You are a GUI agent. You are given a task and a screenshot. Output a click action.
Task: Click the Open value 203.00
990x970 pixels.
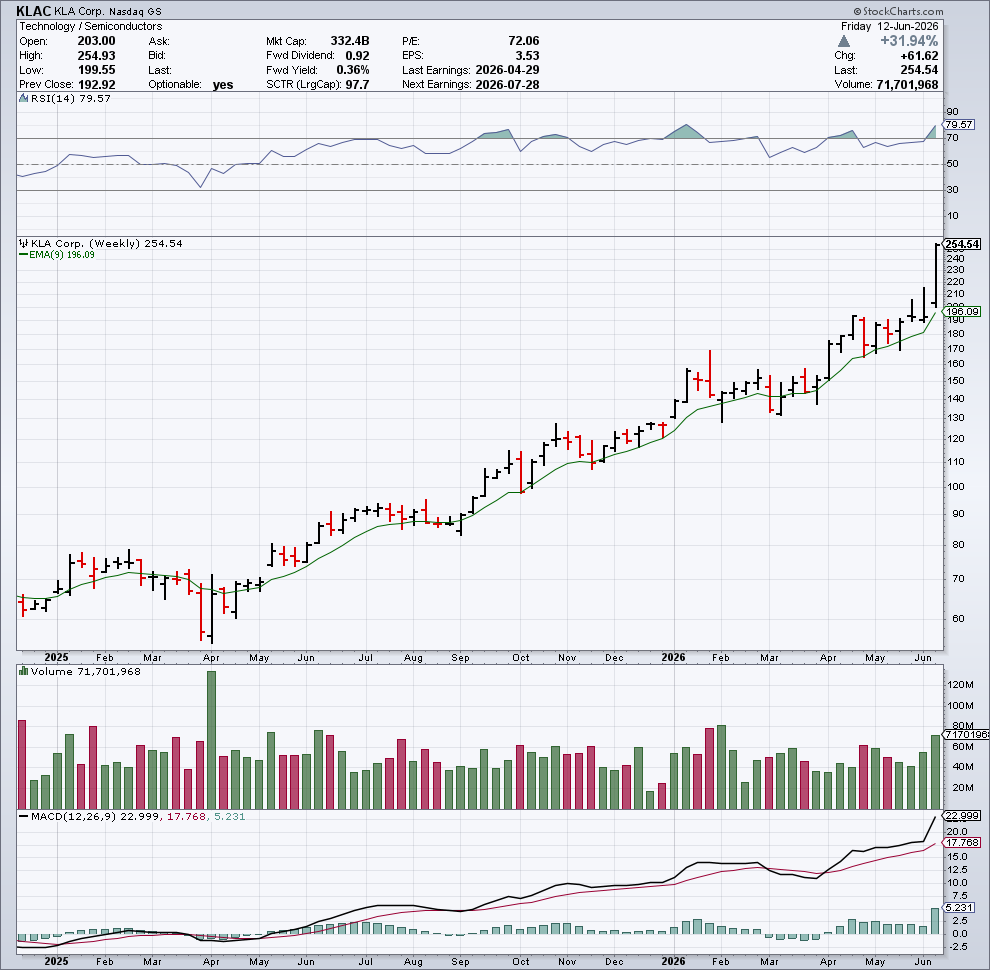point(96,41)
